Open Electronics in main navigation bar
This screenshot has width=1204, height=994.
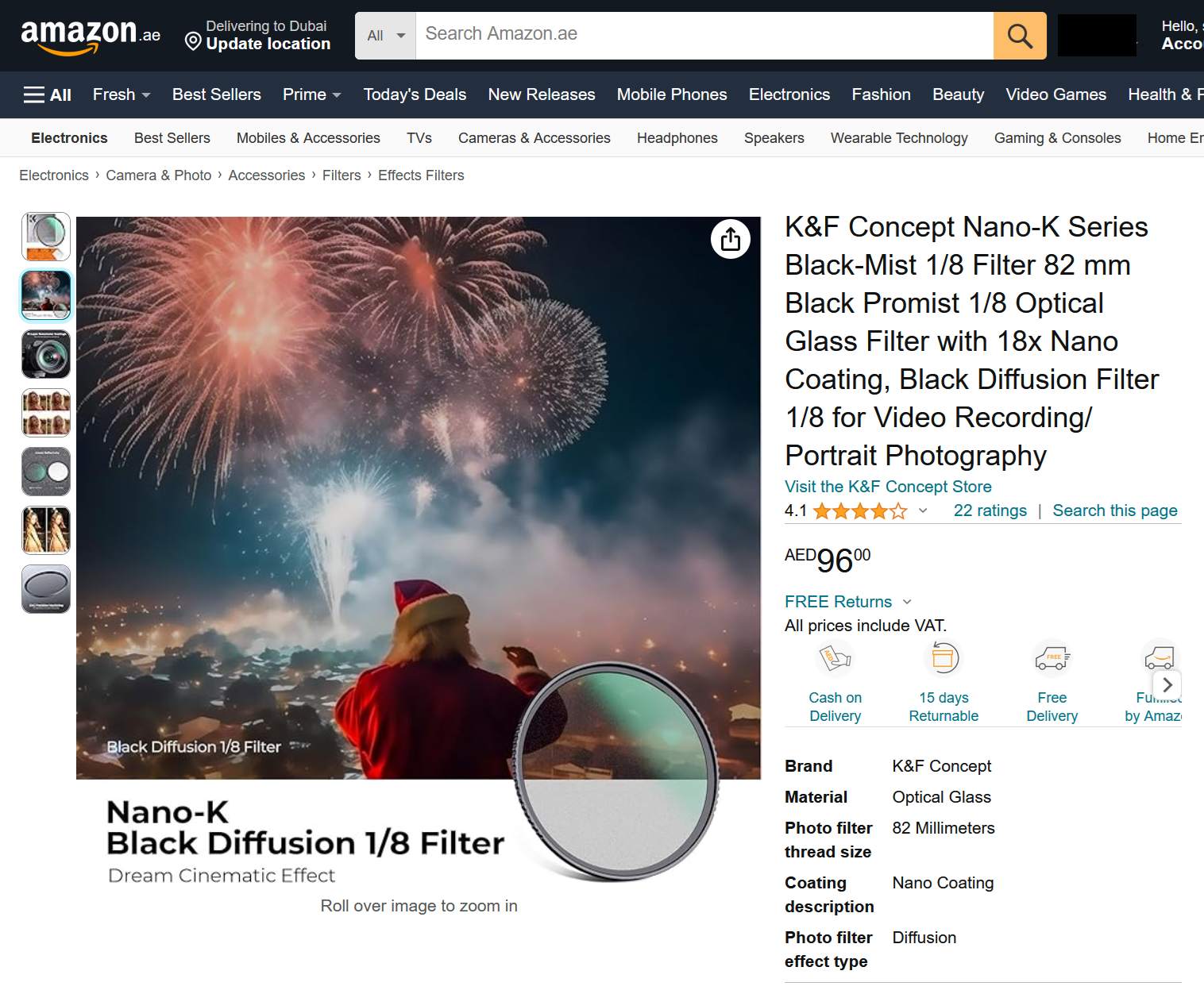click(789, 94)
